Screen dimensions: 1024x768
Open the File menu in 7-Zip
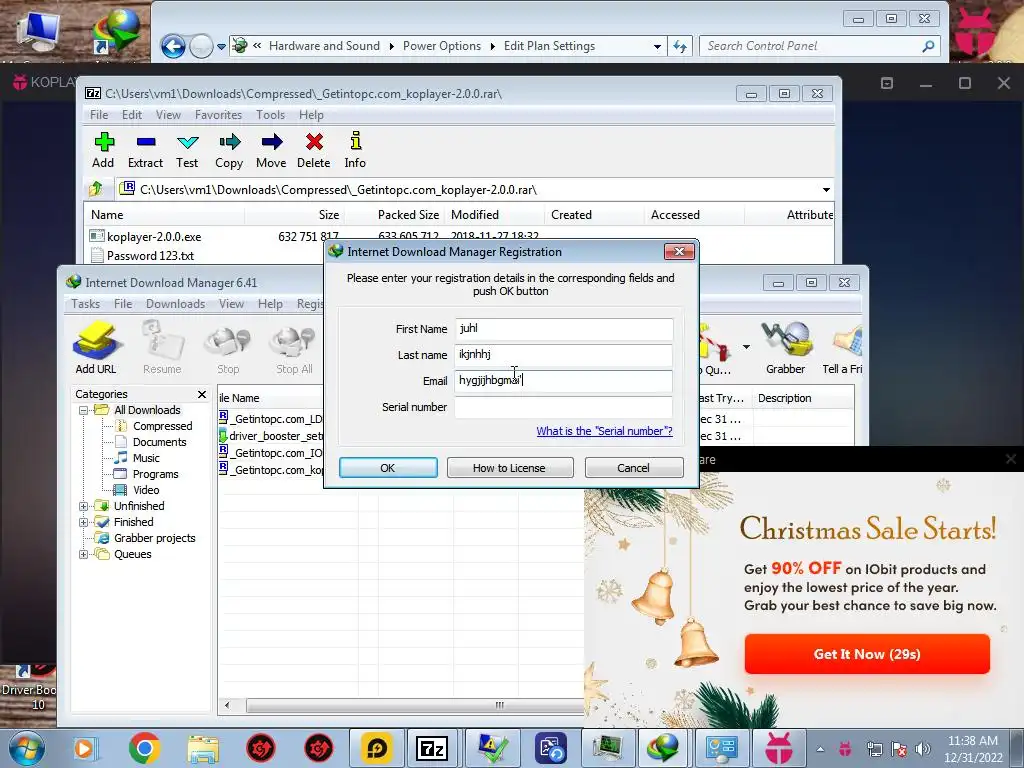(x=99, y=115)
